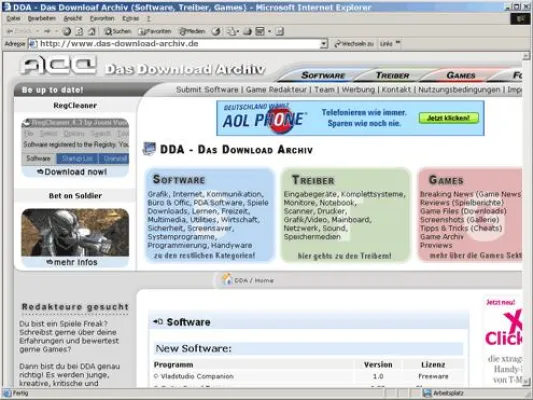The image size is (533, 400).
Task: Open zu den restlichen Kategorien! link
Action: click(204, 256)
